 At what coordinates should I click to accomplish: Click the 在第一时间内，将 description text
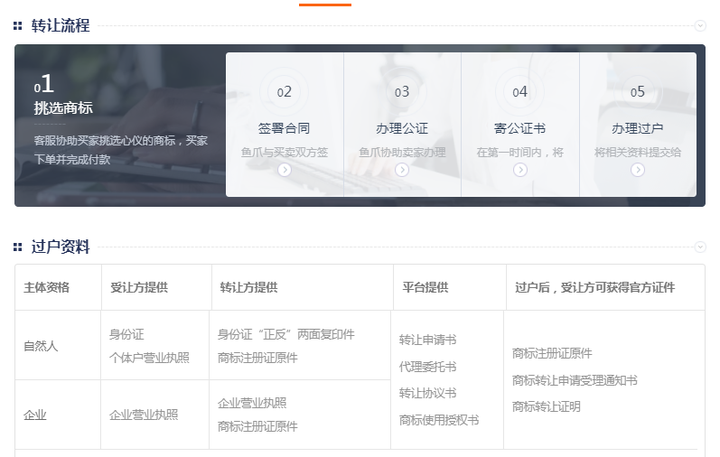(x=520, y=152)
